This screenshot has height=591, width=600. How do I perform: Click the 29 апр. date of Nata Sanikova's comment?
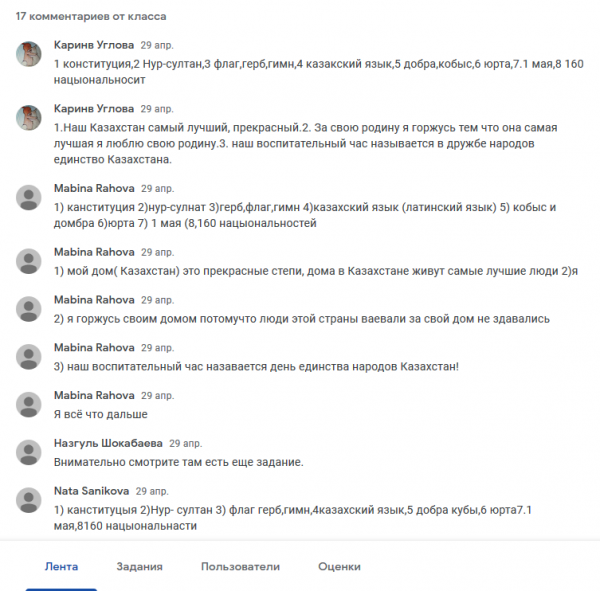click(152, 492)
